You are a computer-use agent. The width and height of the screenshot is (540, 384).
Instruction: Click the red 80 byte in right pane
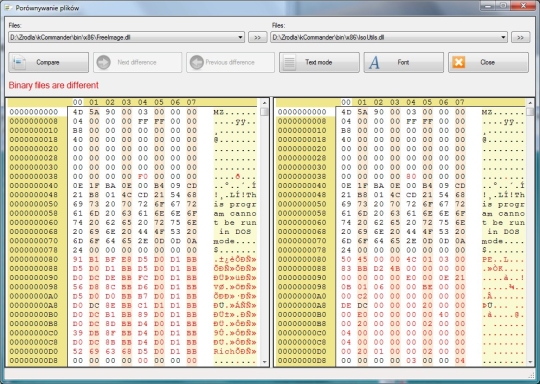(x=411, y=176)
